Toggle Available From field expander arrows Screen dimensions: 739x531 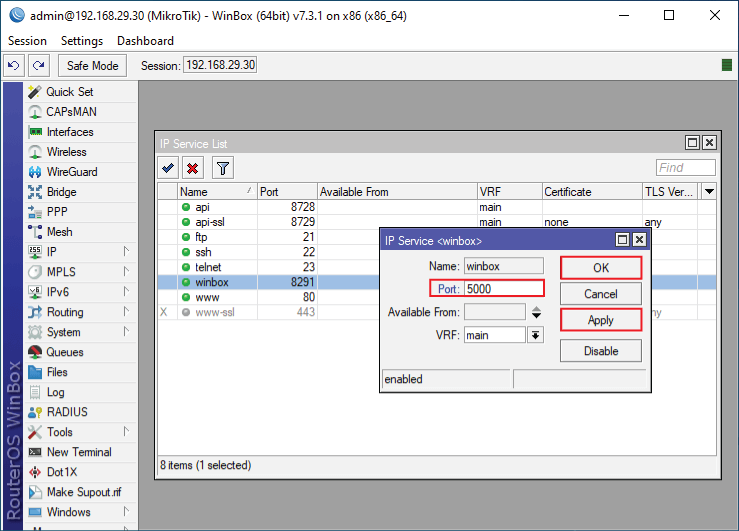tap(536, 312)
